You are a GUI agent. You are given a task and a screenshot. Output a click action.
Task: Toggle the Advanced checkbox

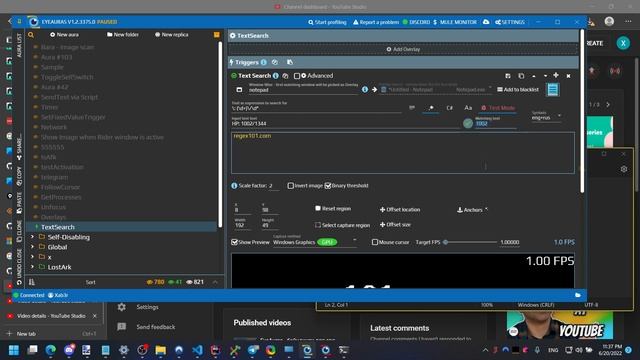click(297, 76)
